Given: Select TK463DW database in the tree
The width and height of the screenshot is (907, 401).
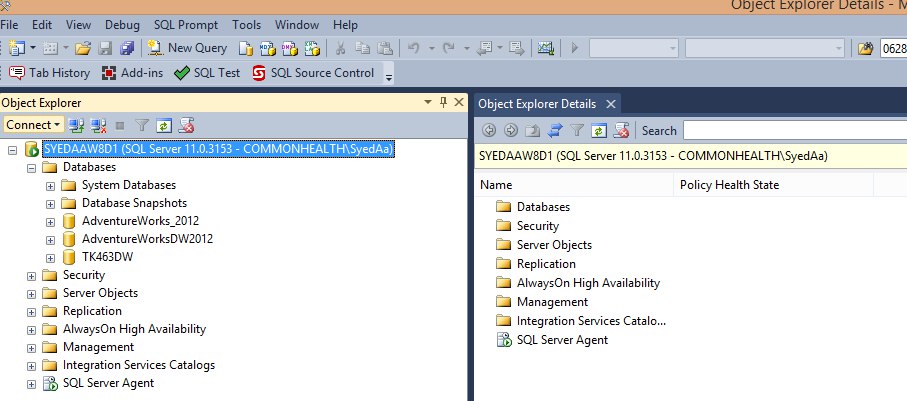Looking at the screenshot, I should (108, 257).
